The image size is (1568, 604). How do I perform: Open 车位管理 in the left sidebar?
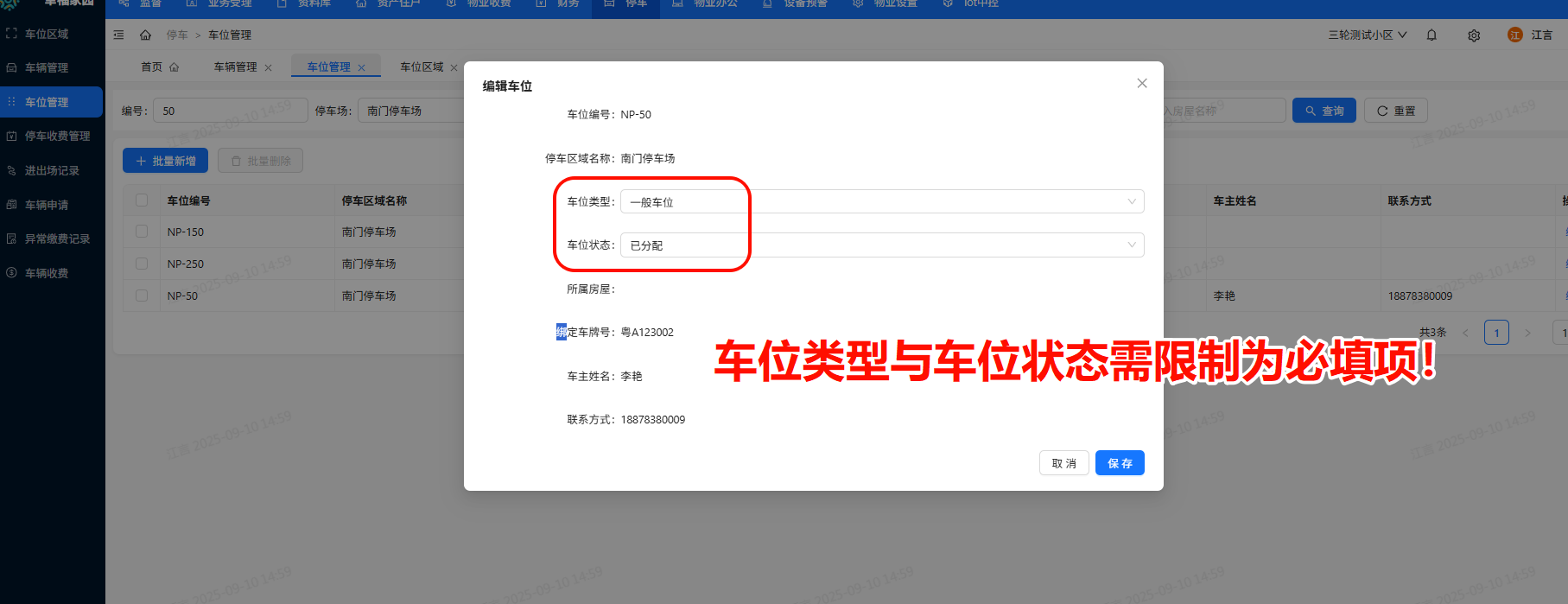click(x=52, y=102)
